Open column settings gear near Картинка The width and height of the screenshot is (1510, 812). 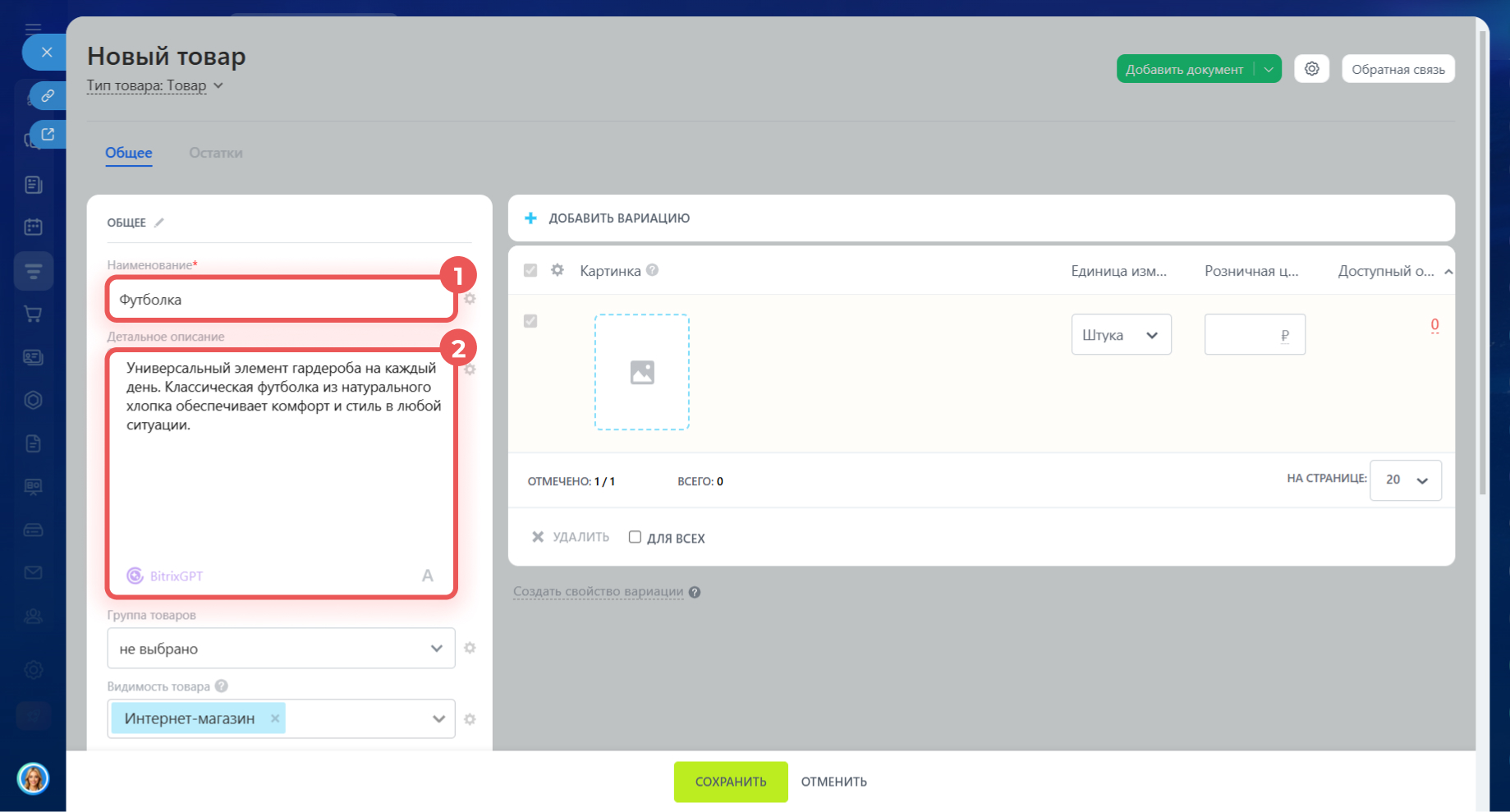[558, 270]
